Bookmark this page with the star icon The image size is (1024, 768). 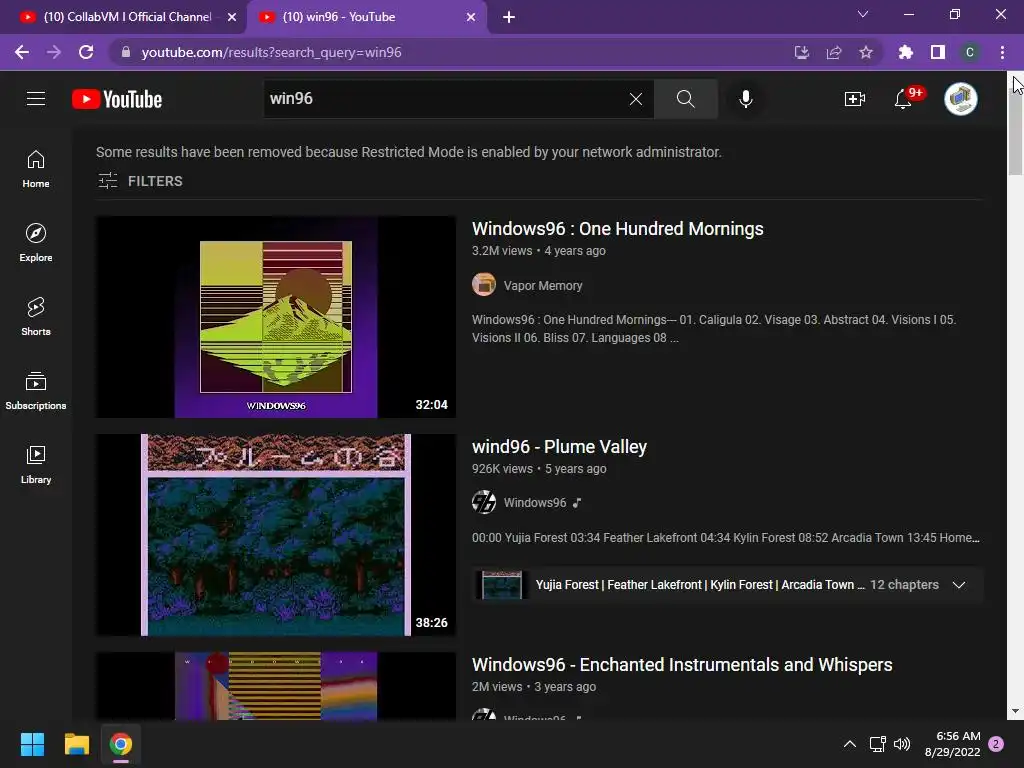pyautogui.click(x=866, y=52)
